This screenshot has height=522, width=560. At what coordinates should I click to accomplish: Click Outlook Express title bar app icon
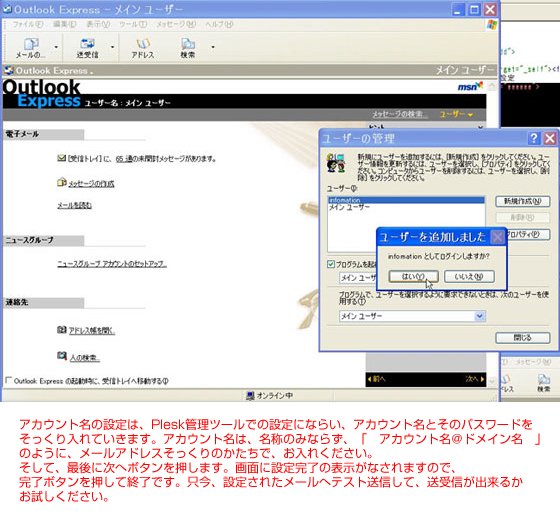(x=7, y=9)
